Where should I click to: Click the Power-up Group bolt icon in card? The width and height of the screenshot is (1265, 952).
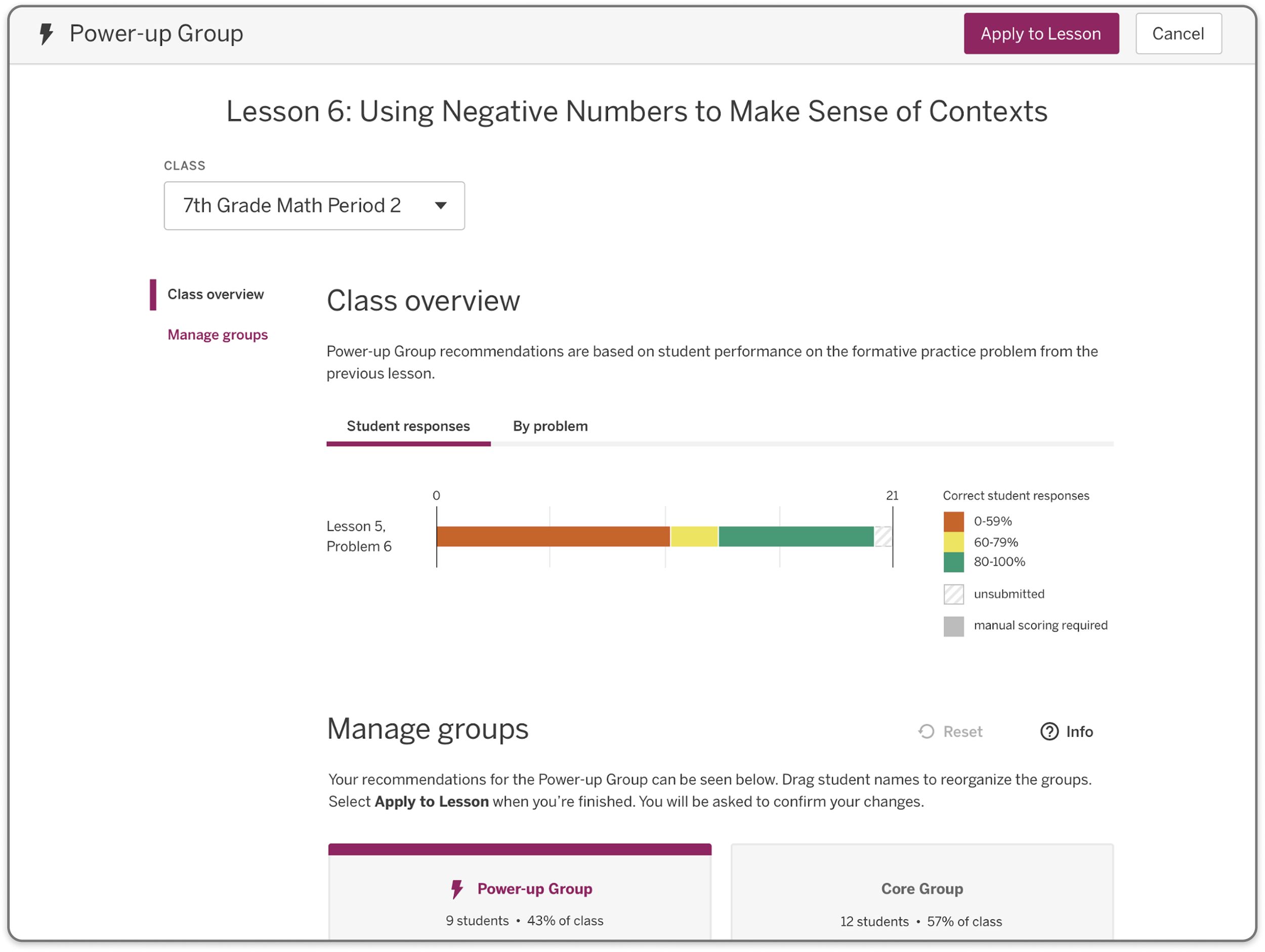click(456, 889)
